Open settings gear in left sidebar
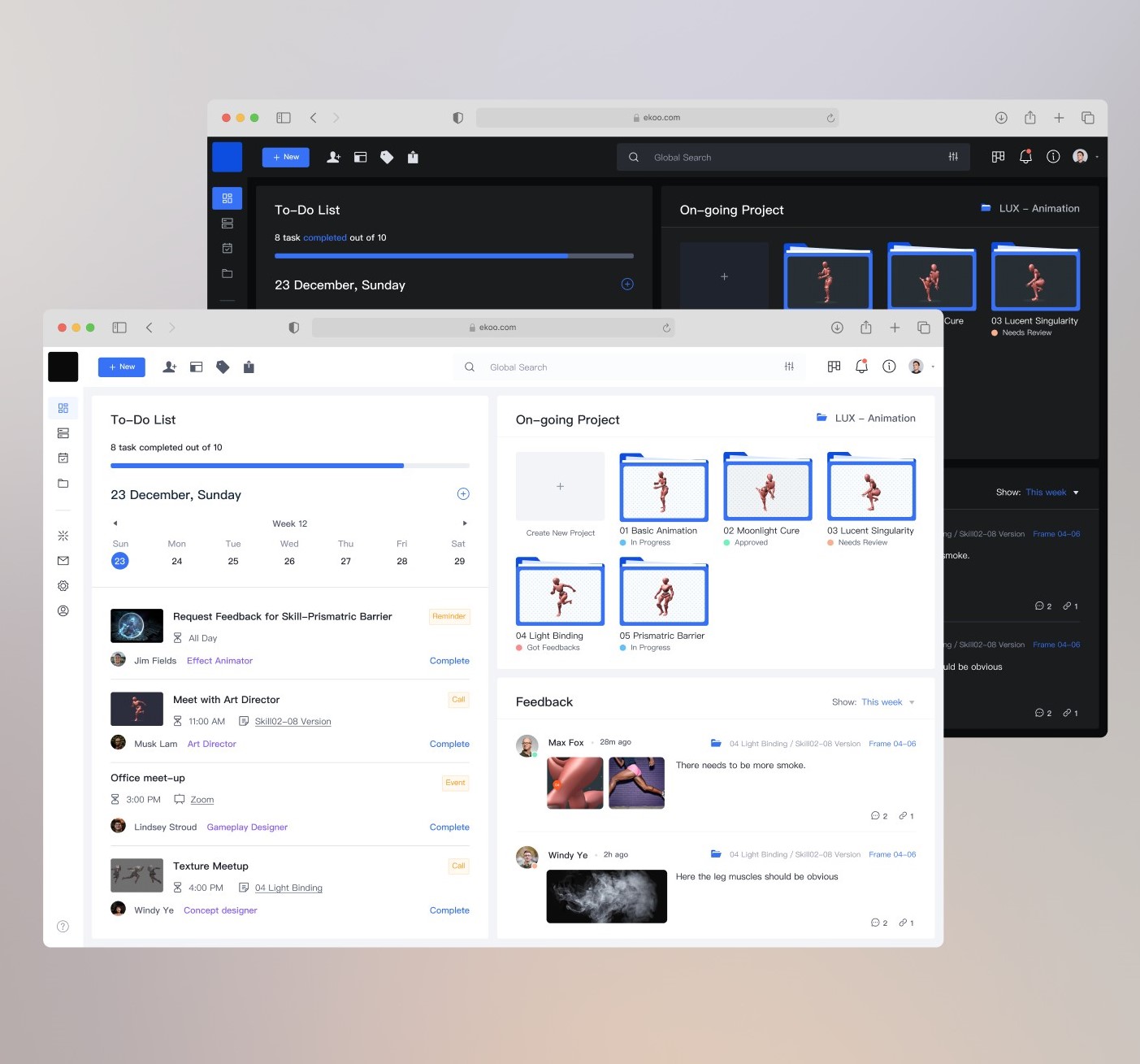Image resolution: width=1140 pixels, height=1064 pixels. coord(63,586)
